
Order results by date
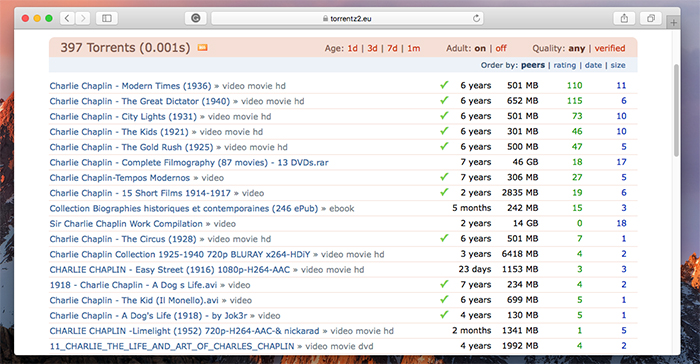(593, 65)
